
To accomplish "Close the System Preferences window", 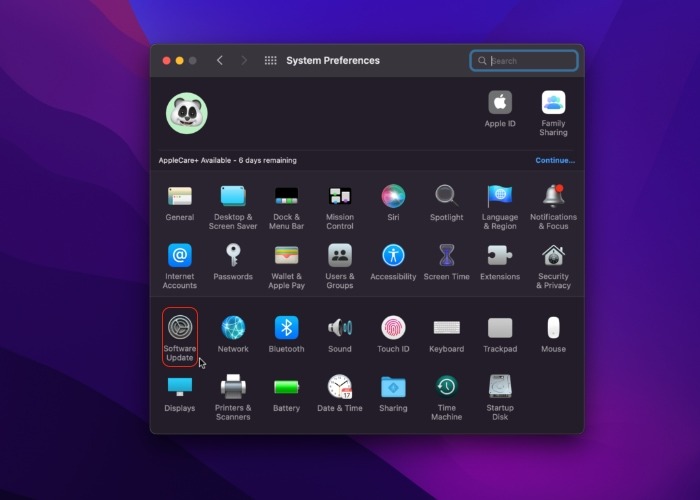I will [167, 61].
